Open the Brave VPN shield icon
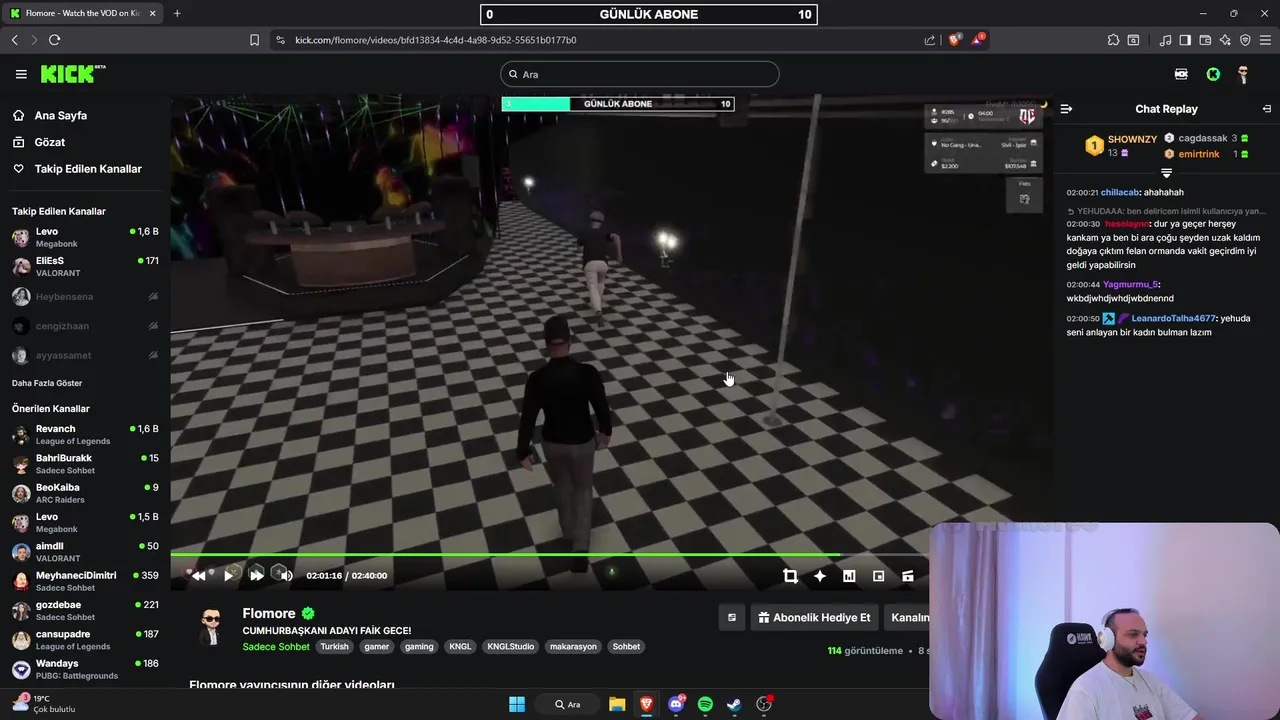Screen dimensions: 1280x720 (1245, 40)
